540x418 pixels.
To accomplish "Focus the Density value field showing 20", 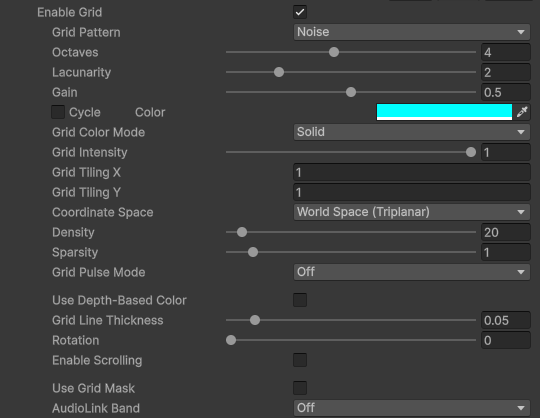I will pos(506,232).
